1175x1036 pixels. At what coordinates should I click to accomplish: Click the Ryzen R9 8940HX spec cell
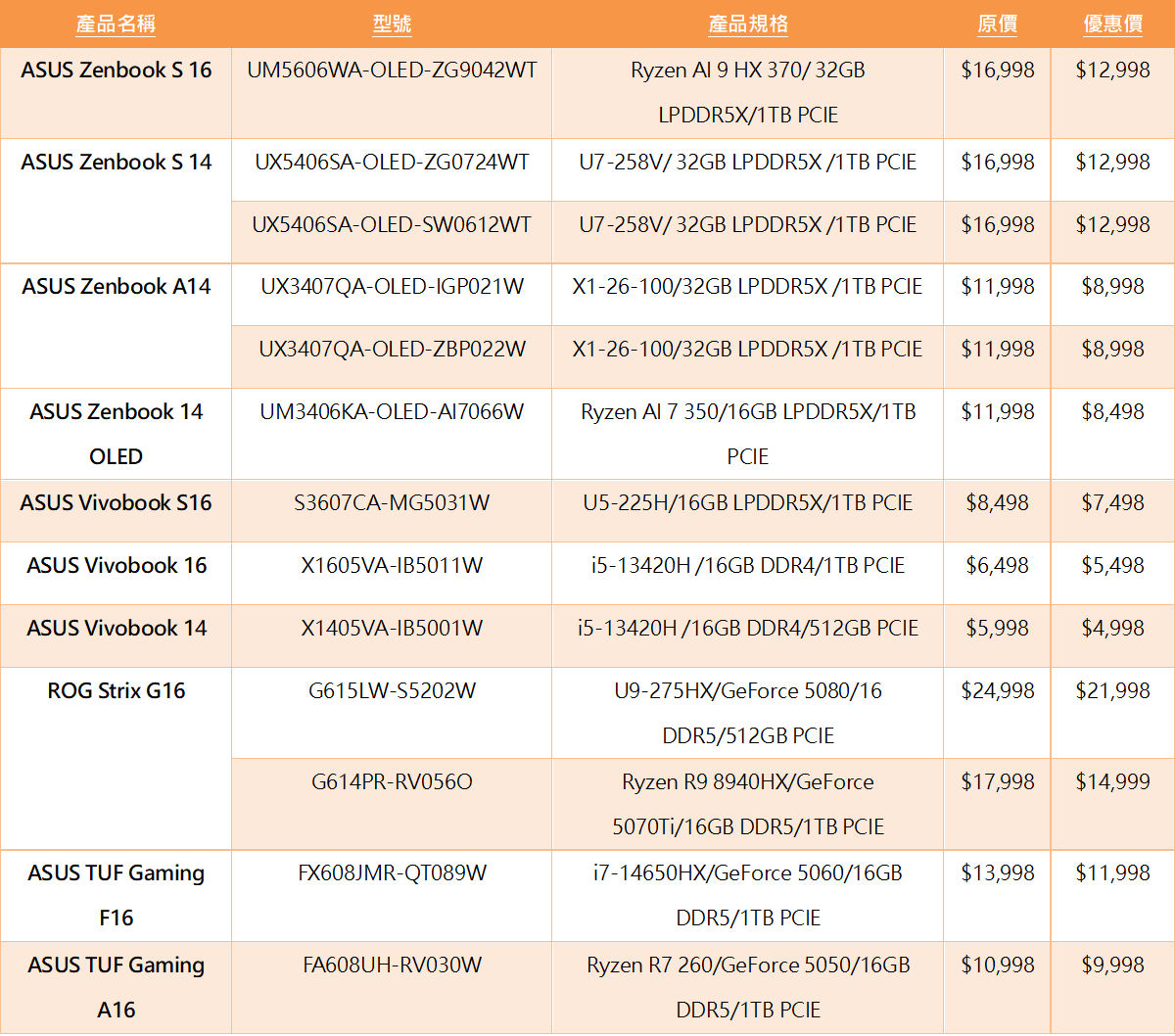tap(748, 804)
